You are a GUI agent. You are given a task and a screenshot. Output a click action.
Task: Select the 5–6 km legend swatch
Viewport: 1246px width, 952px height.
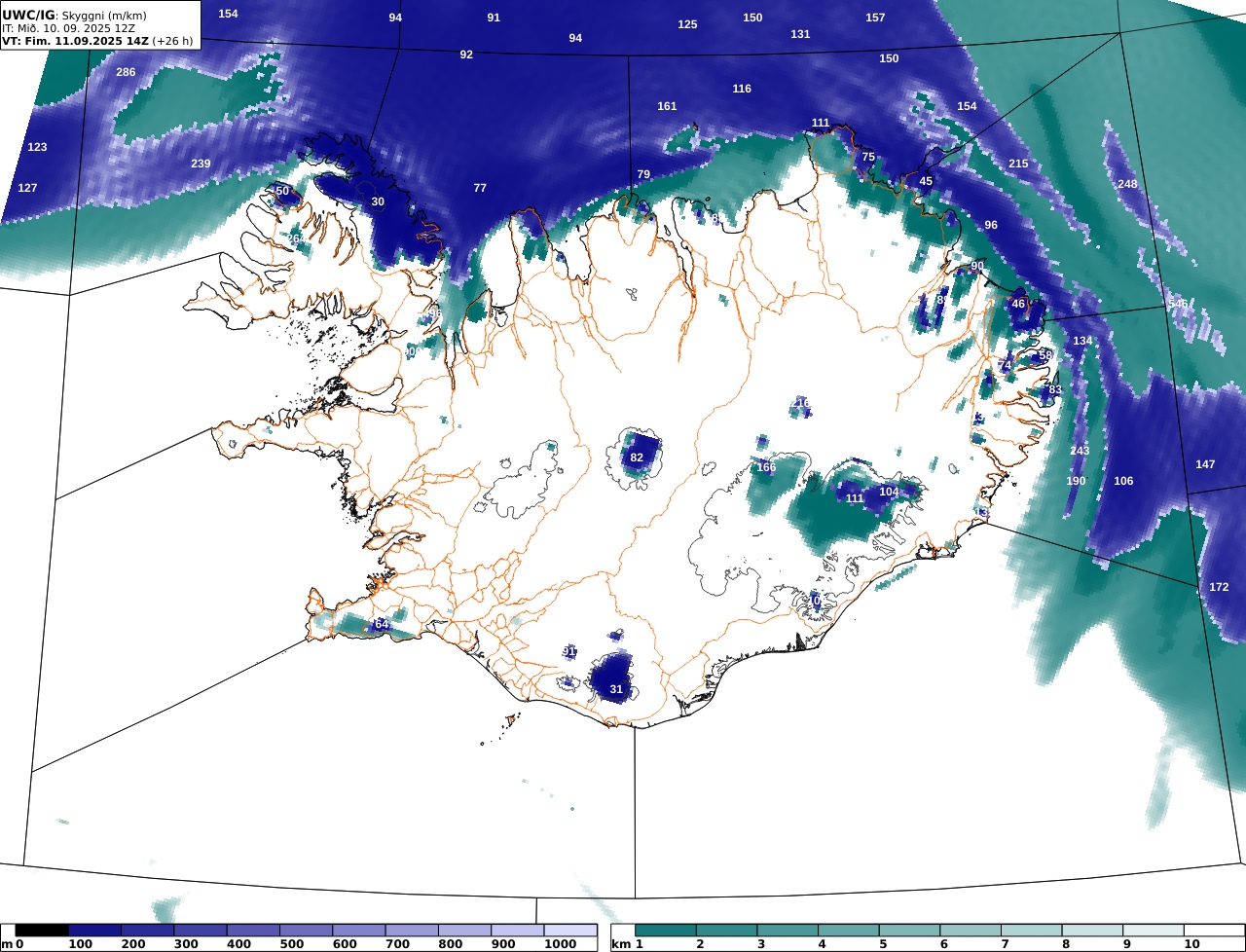coord(909,931)
